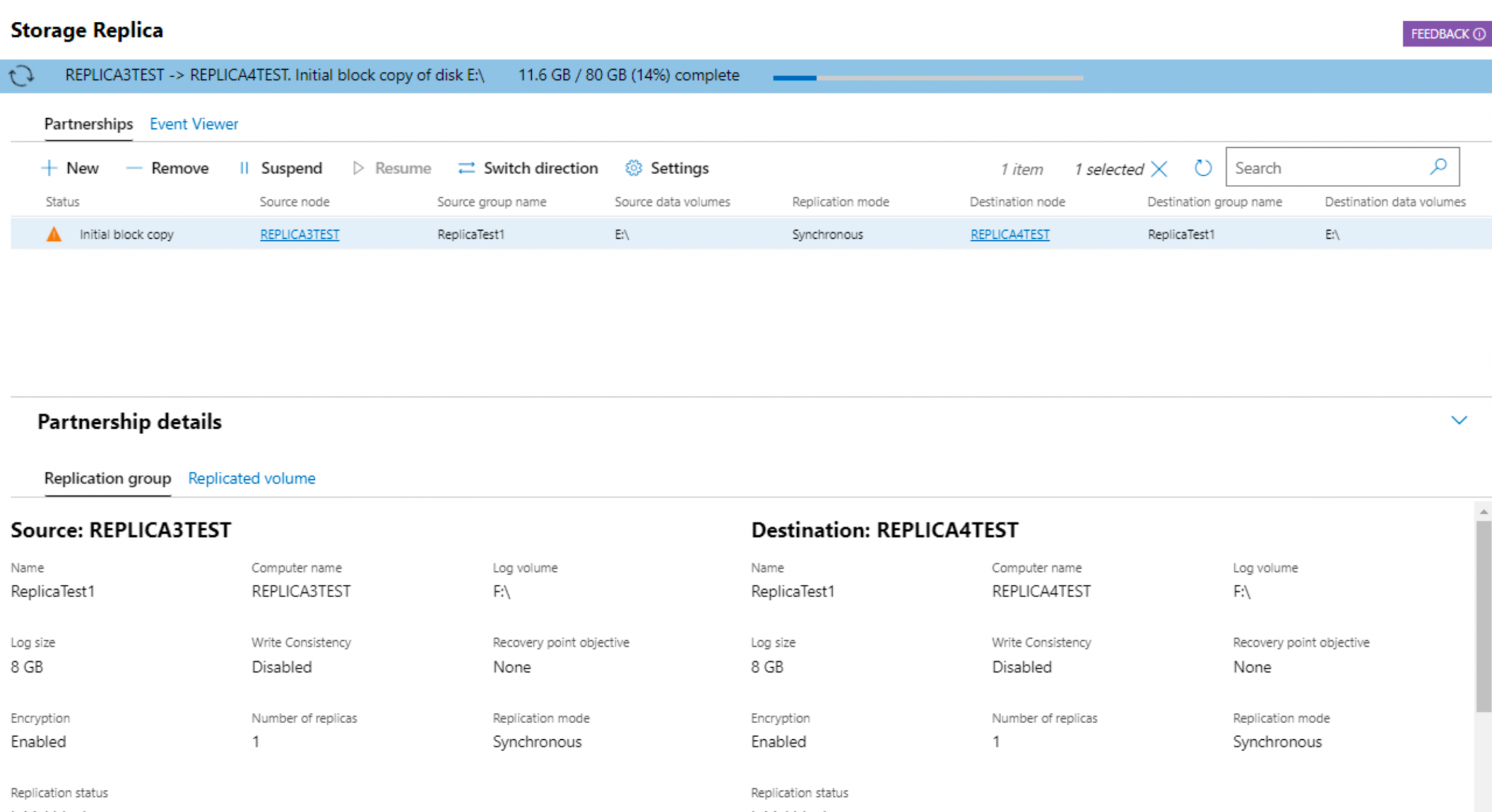Click the warning triangle on the Initial block copy row
The height and width of the screenshot is (812, 1492).
(x=54, y=234)
